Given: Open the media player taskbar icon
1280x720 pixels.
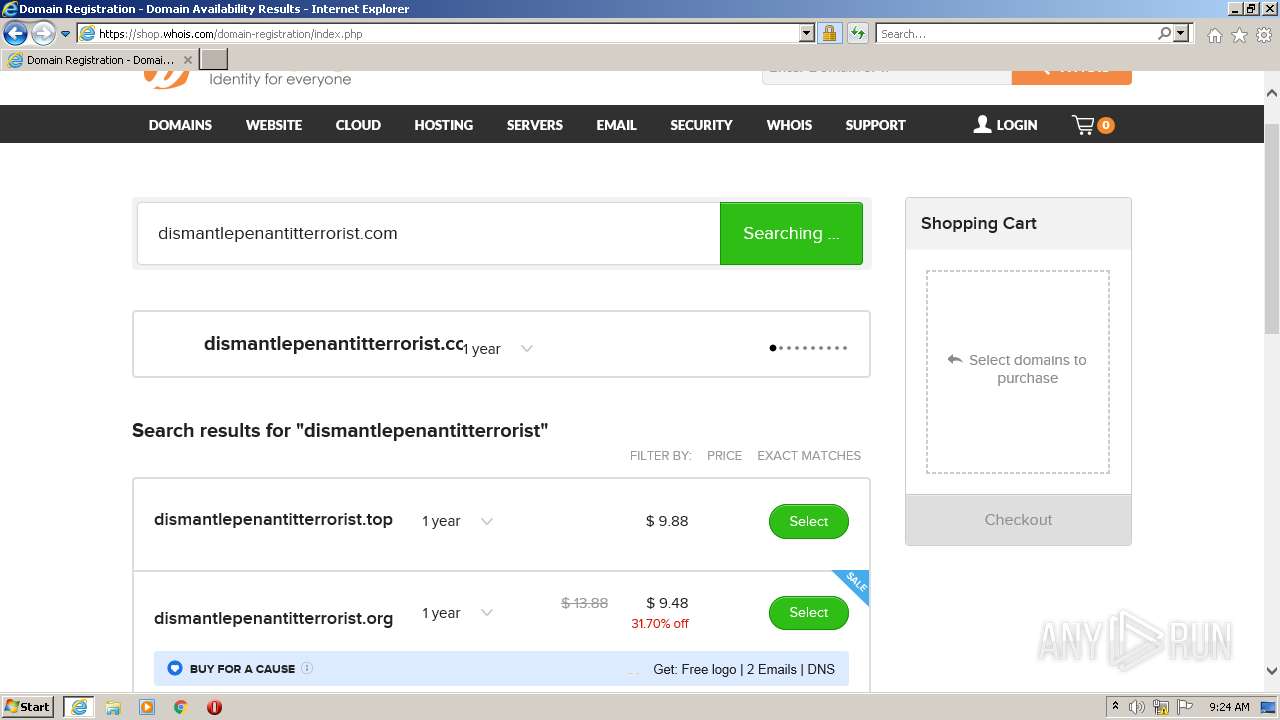Looking at the screenshot, I should tap(147, 707).
